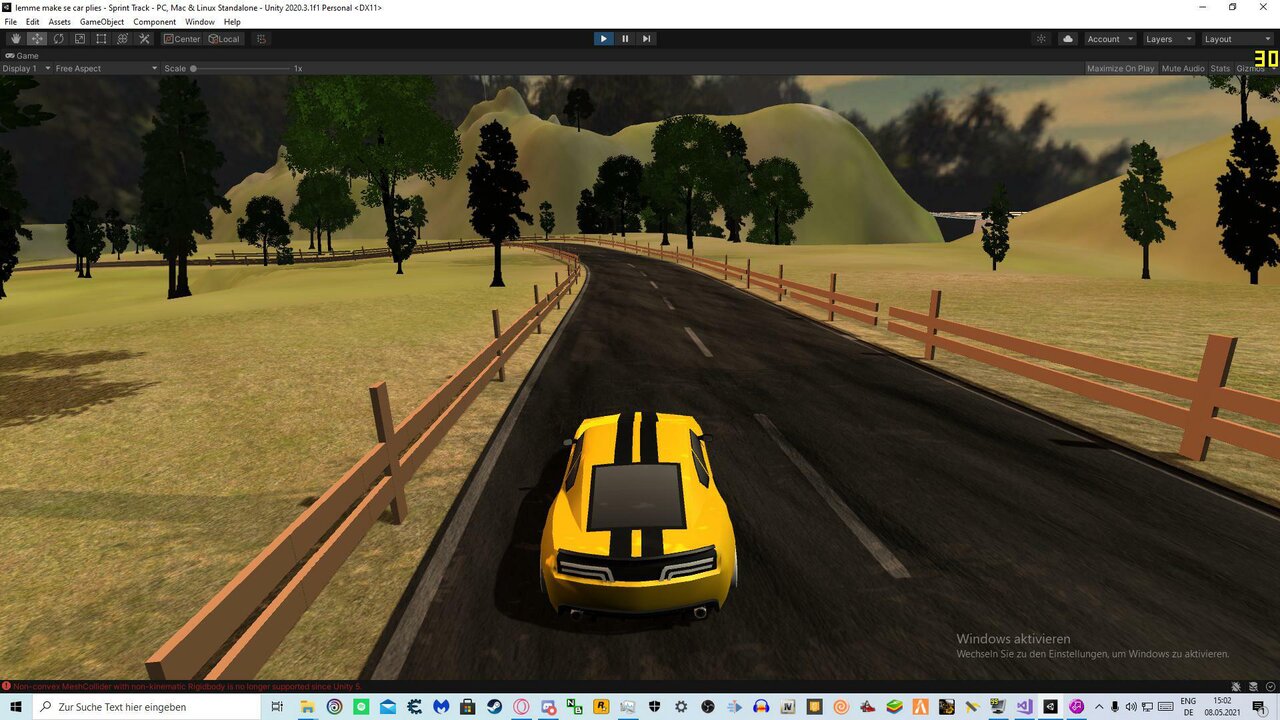The width and height of the screenshot is (1280, 720).
Task: Toggle Maximize On Play
Action: [x=1120, y=68]
